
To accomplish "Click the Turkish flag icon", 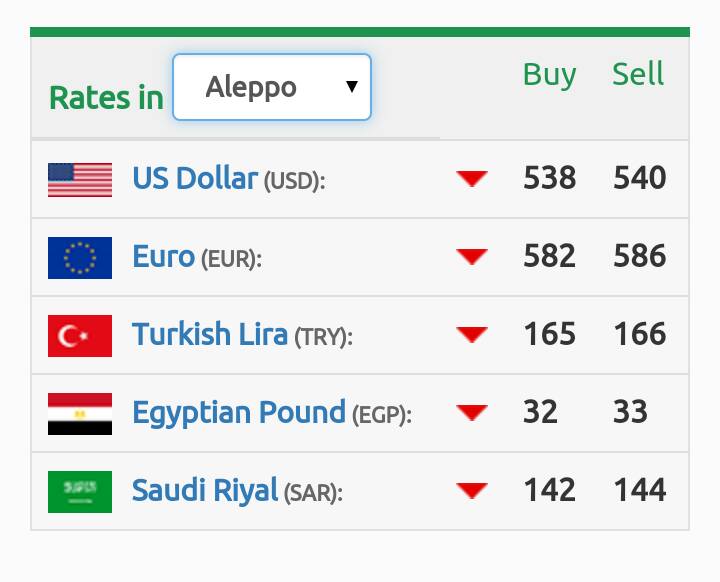I will tap(80, 336).
